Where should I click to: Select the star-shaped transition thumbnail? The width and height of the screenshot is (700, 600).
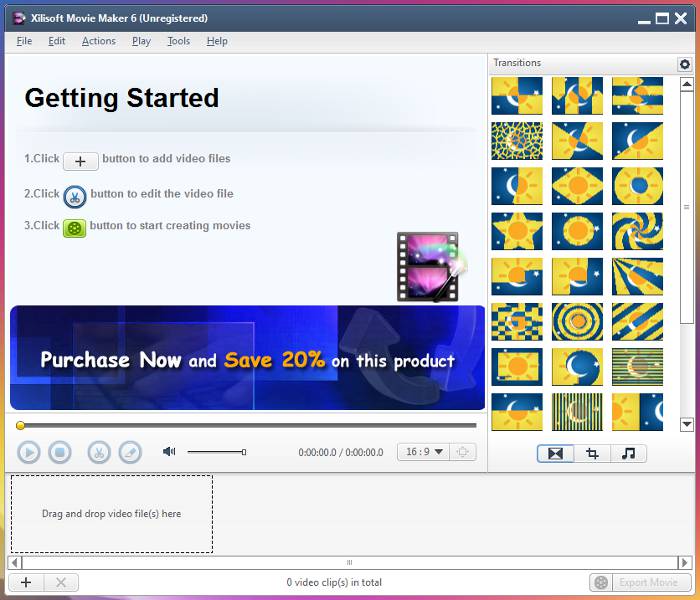(517, 230)
